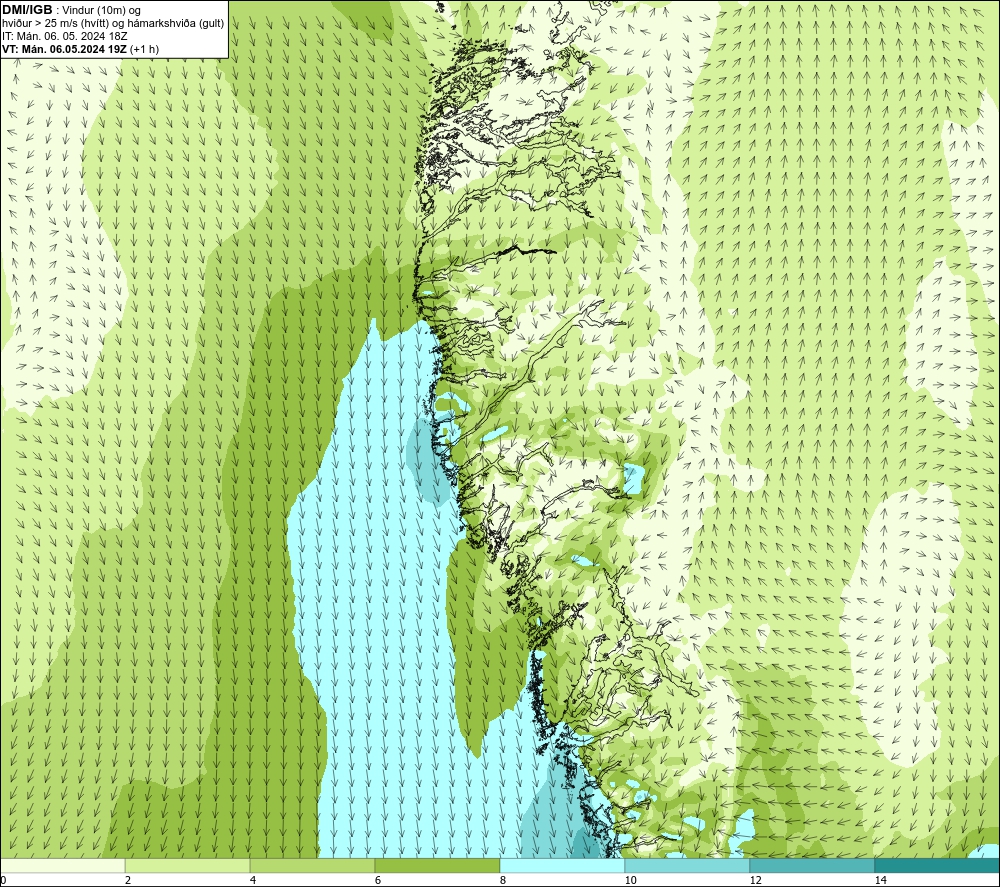The image size is (1000, 887).
Task: Click the 'VT: Mán. 06.05.2024 19Z' valid time
Action: click(64, 49)
